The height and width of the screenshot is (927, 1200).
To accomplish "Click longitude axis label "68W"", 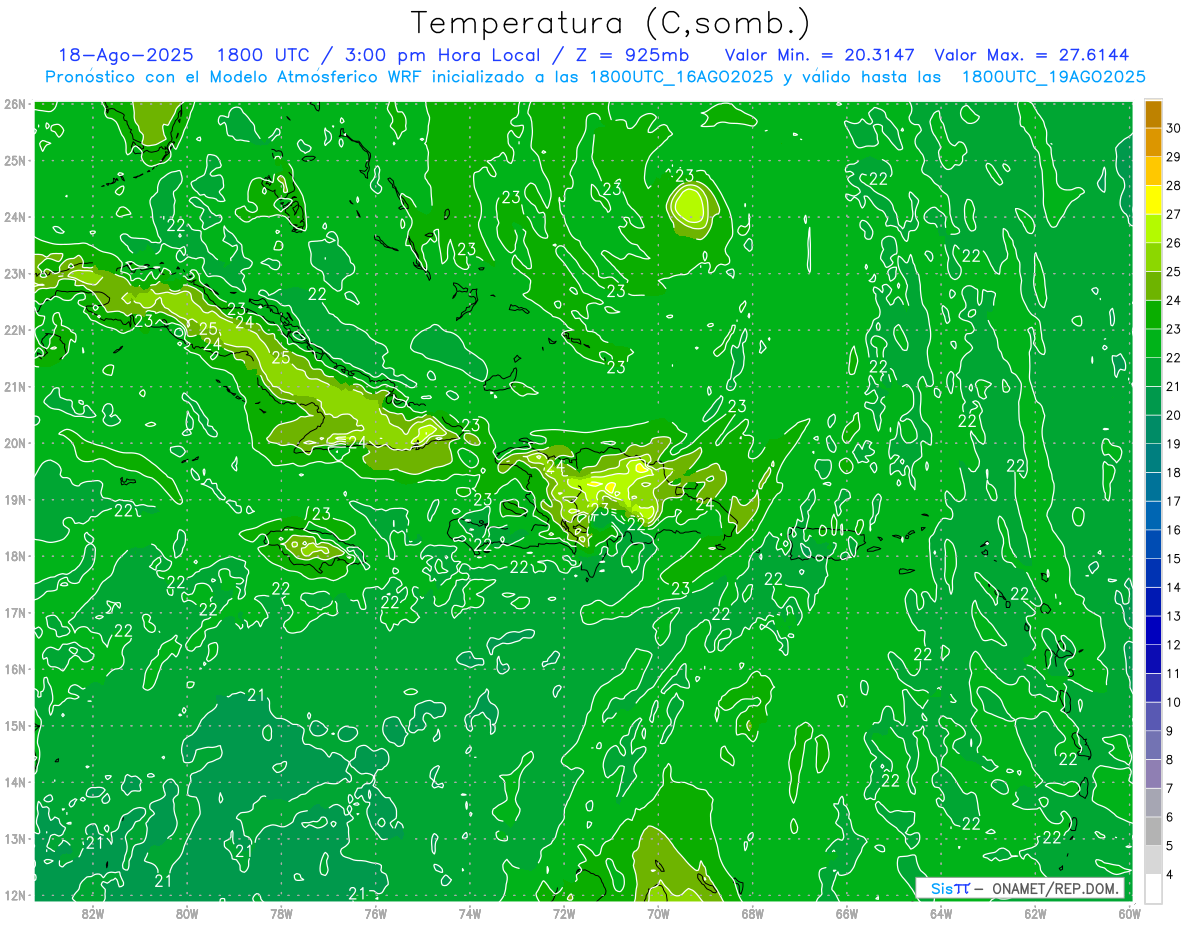I will (752, 913).
